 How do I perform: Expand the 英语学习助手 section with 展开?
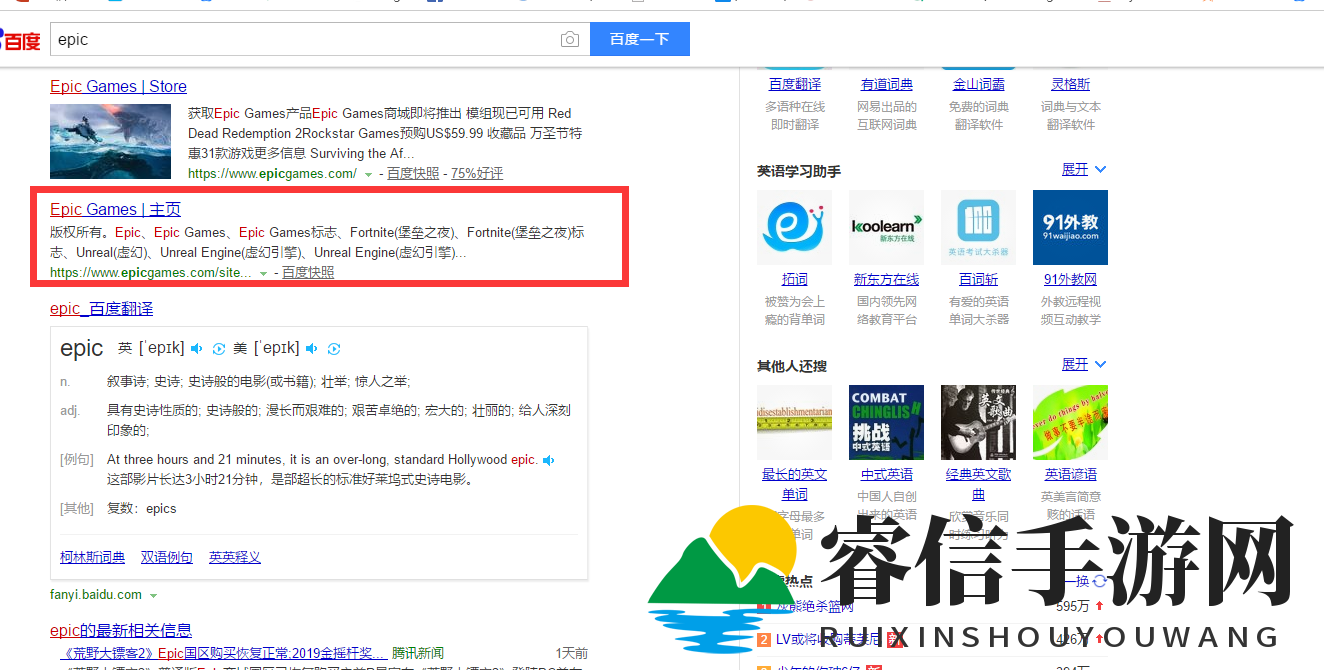click(1084, 170)
